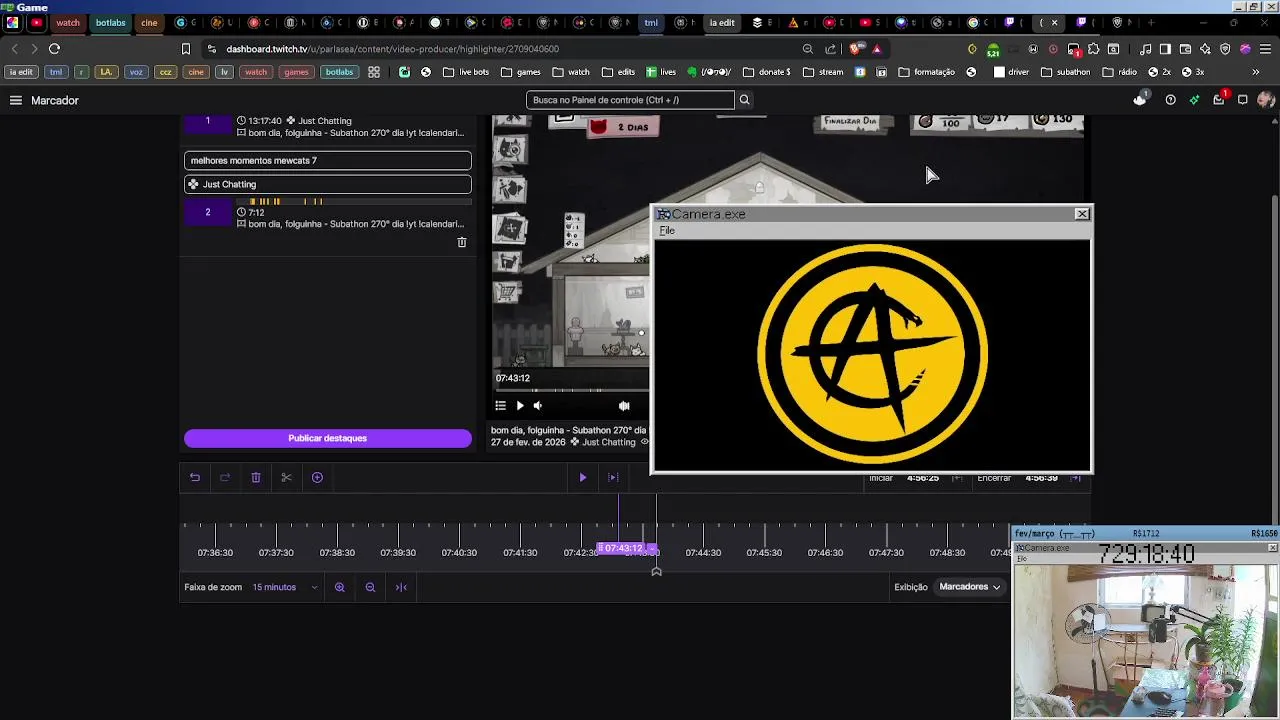Open the browser zoom magnifier icon

pos(807,49)
